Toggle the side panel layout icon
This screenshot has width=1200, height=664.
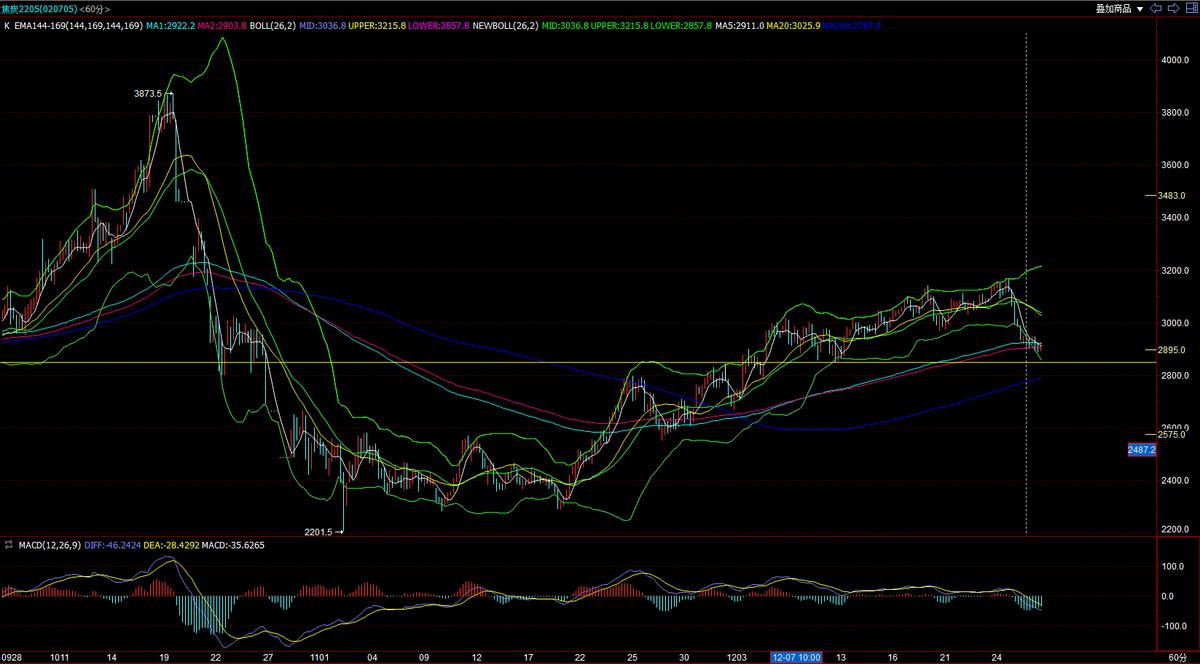pos(1190,8)
